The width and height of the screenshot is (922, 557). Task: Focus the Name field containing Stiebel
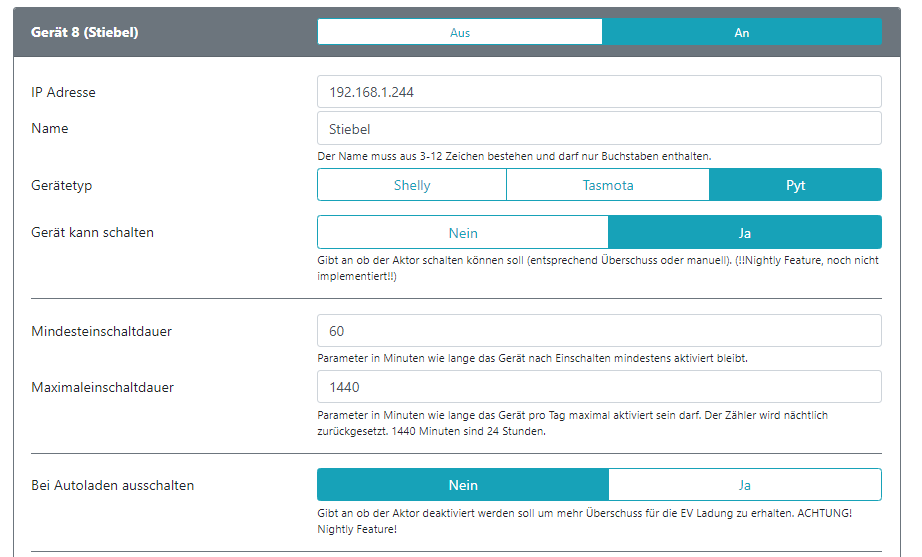point(599,128)
